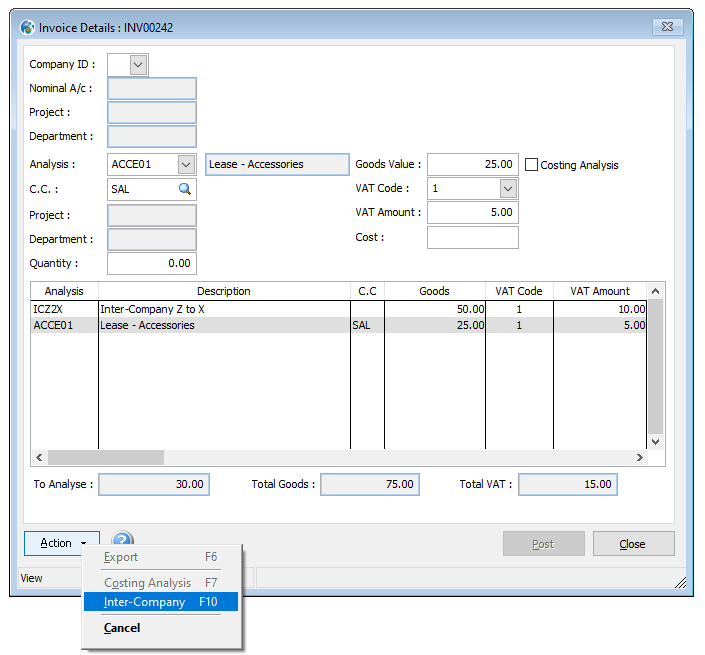The image size is (705, 655).
Task: Click the Close button
Action: [634, 544]
